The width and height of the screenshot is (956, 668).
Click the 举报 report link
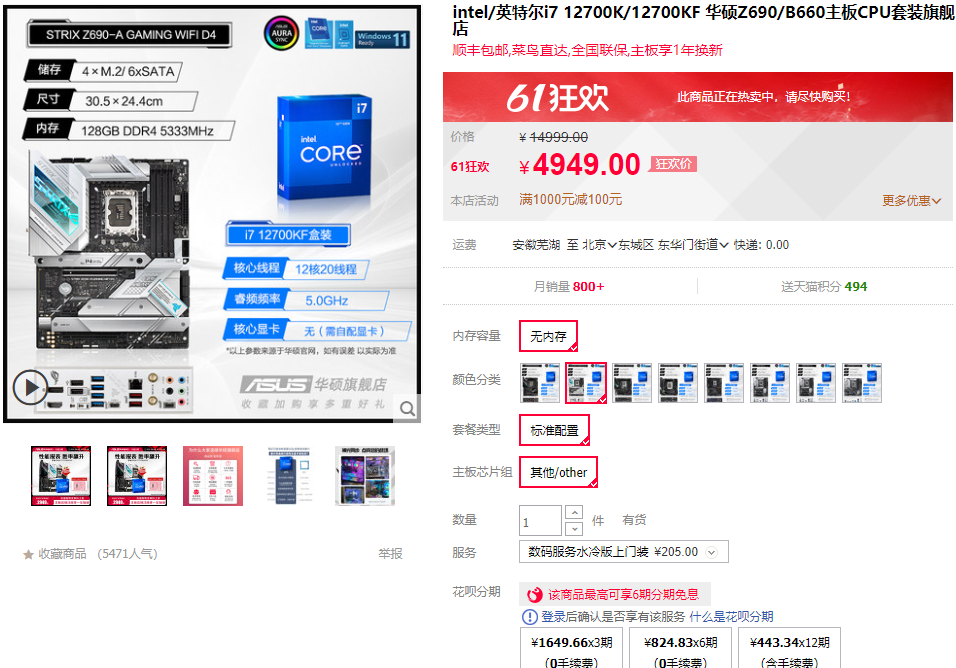(390, 554)
